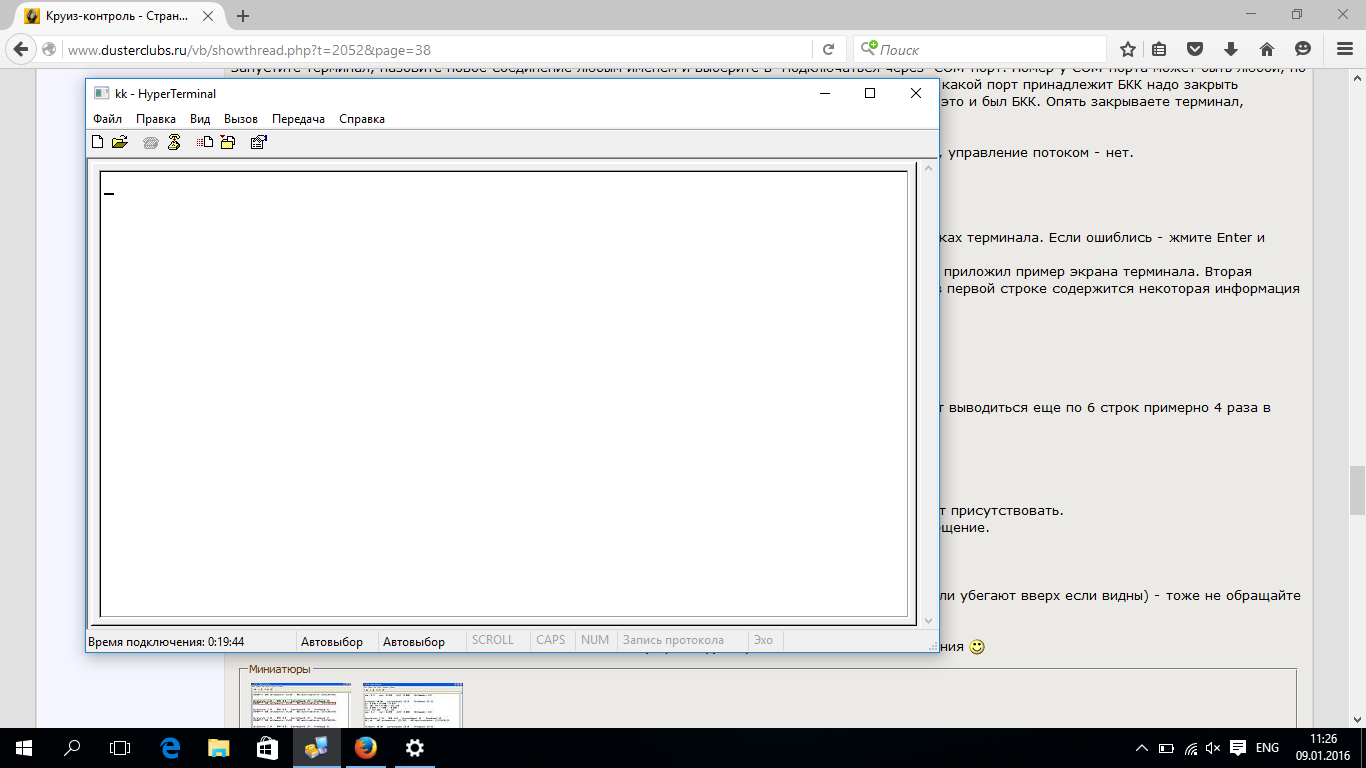Click the Firefox Поиск search box
Image resolution: width=1366 pixels, height=768 pixels.
[x=980, y=49]
